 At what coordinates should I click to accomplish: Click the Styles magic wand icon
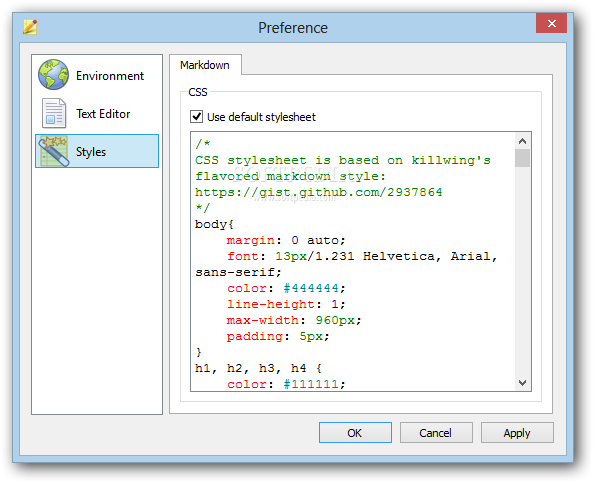click(53, 151)
